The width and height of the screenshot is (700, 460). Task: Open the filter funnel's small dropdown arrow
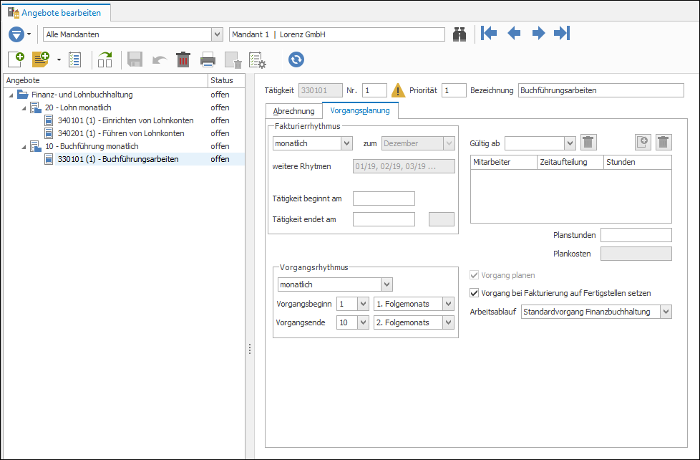pyautogui.click(x=29, y=34)
